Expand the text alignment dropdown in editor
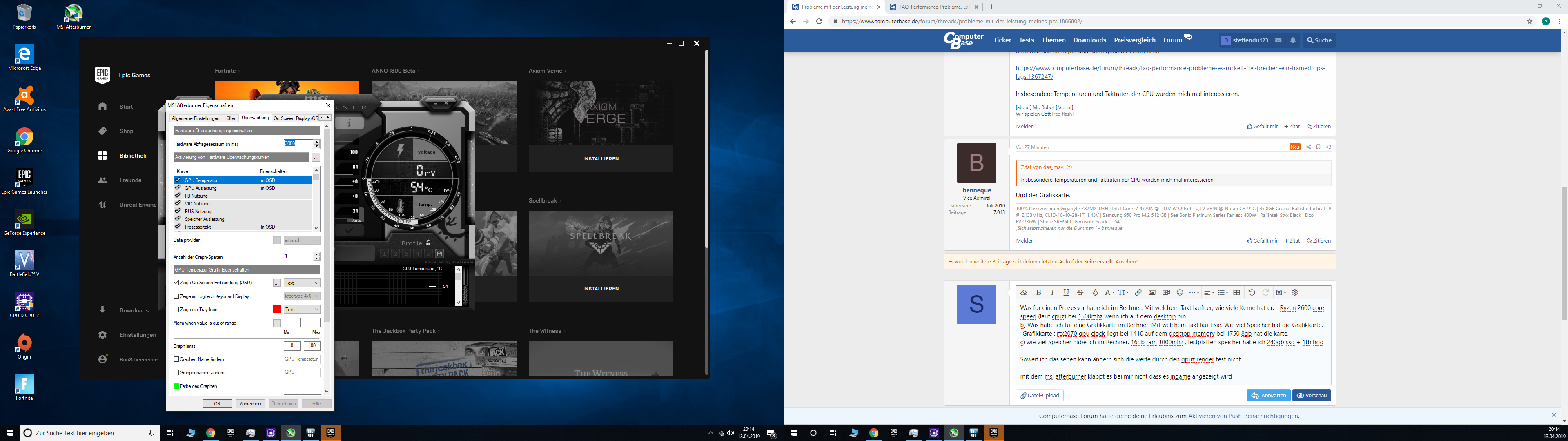Screen dimensions: 1568x441 (x=1209, y=292)
